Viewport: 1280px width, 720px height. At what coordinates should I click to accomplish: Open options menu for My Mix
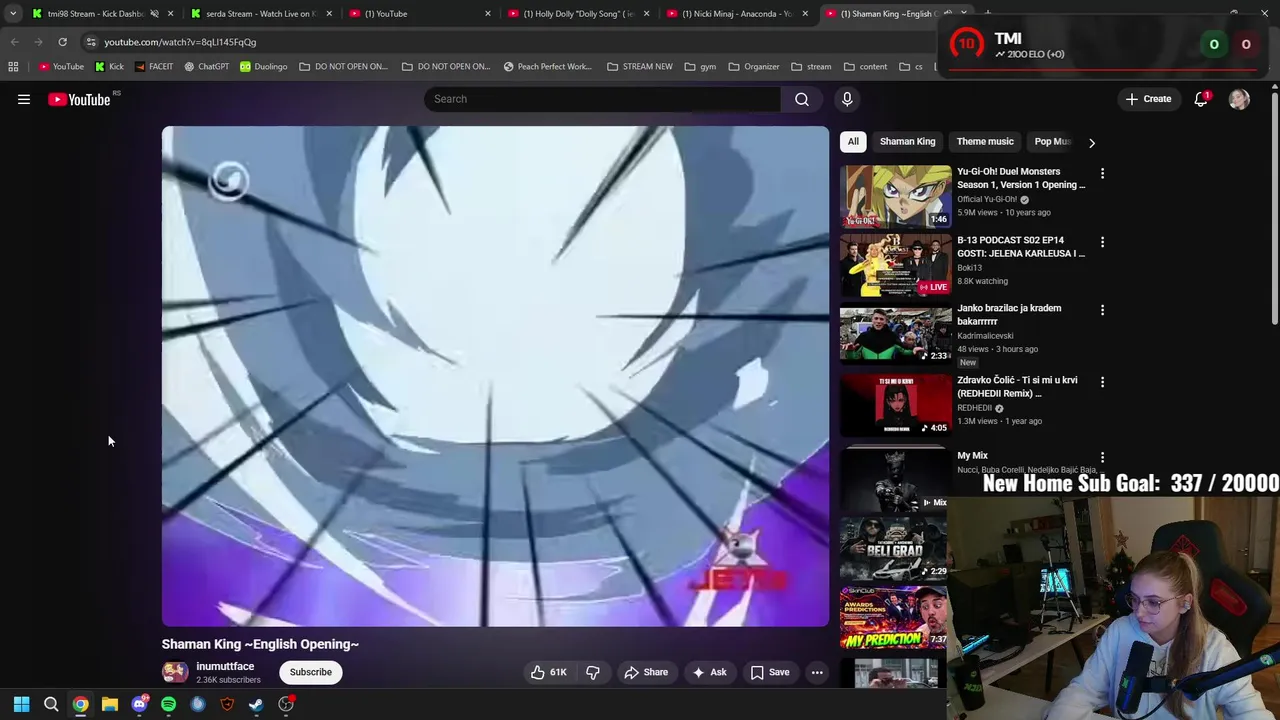[1102, 457]
